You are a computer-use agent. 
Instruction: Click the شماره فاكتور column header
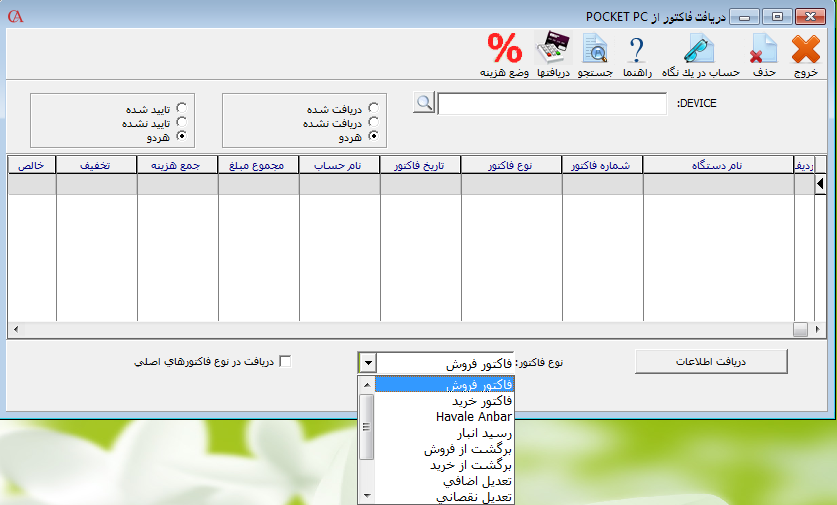click(601, 165)
